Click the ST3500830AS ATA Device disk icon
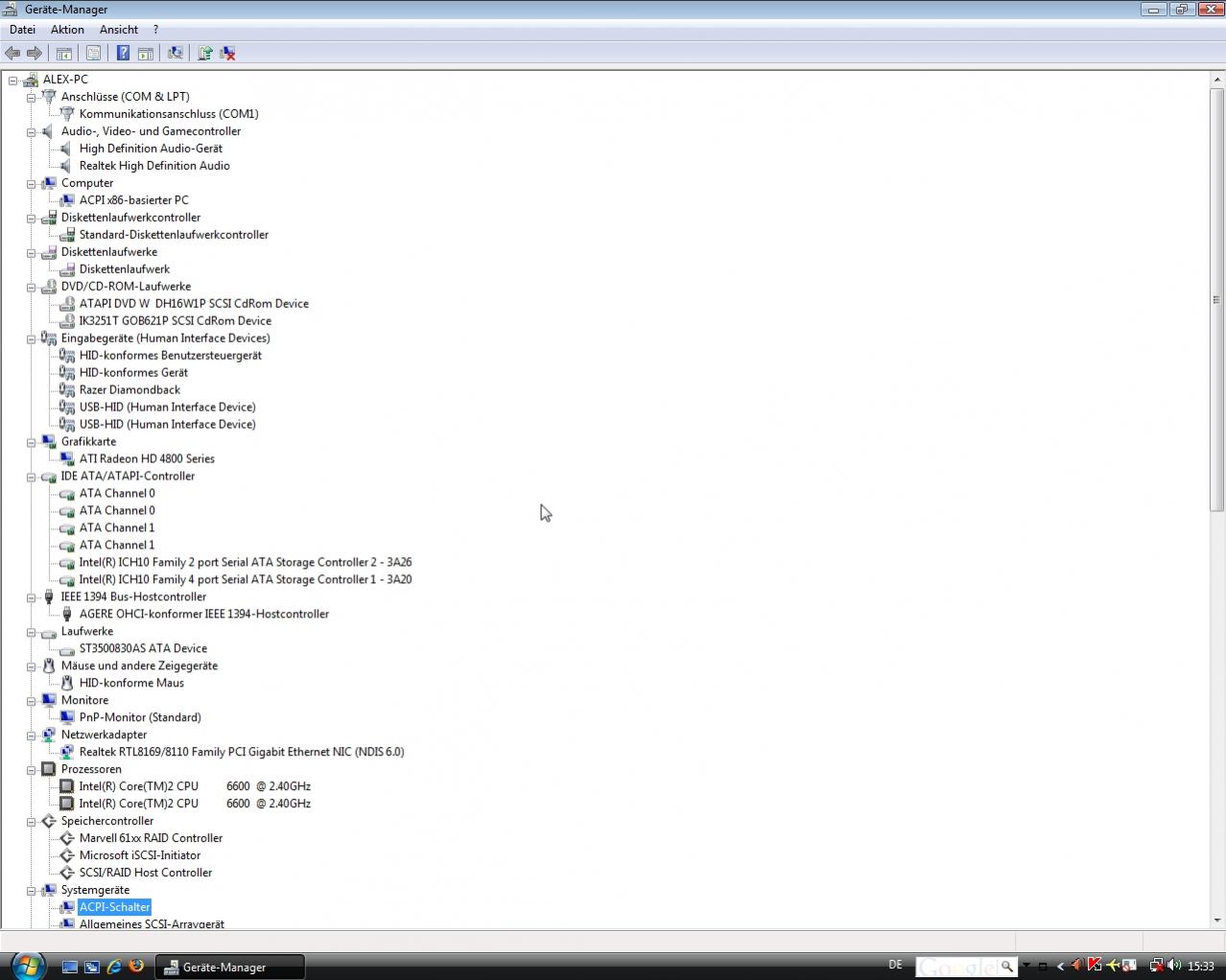The width and height of the screenshot is (1226, 980). [x=67, y=649]
